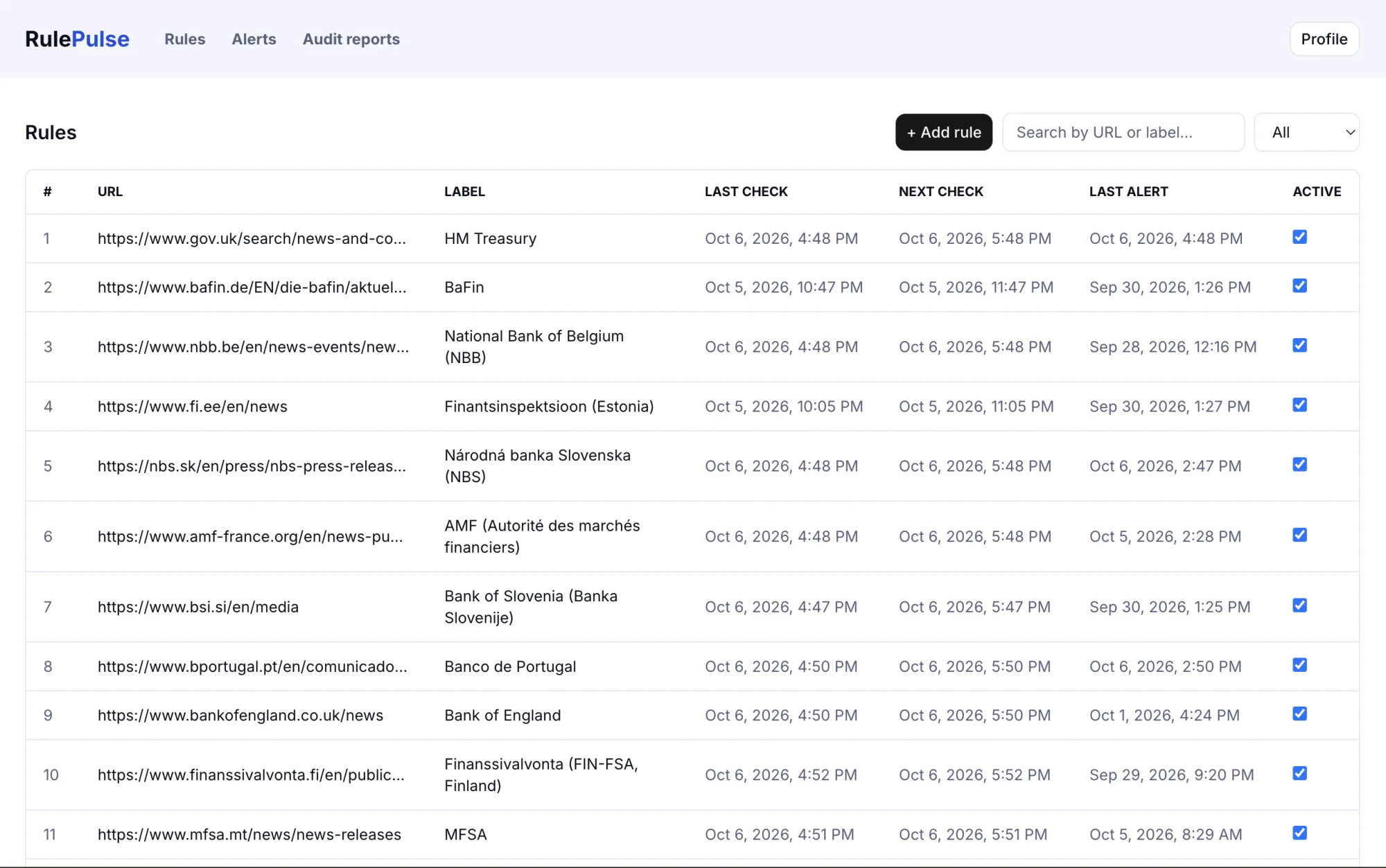Uncheck Active for Finanssivalvonta row
Screen dimensions: 1386x868
(1300, 773)
